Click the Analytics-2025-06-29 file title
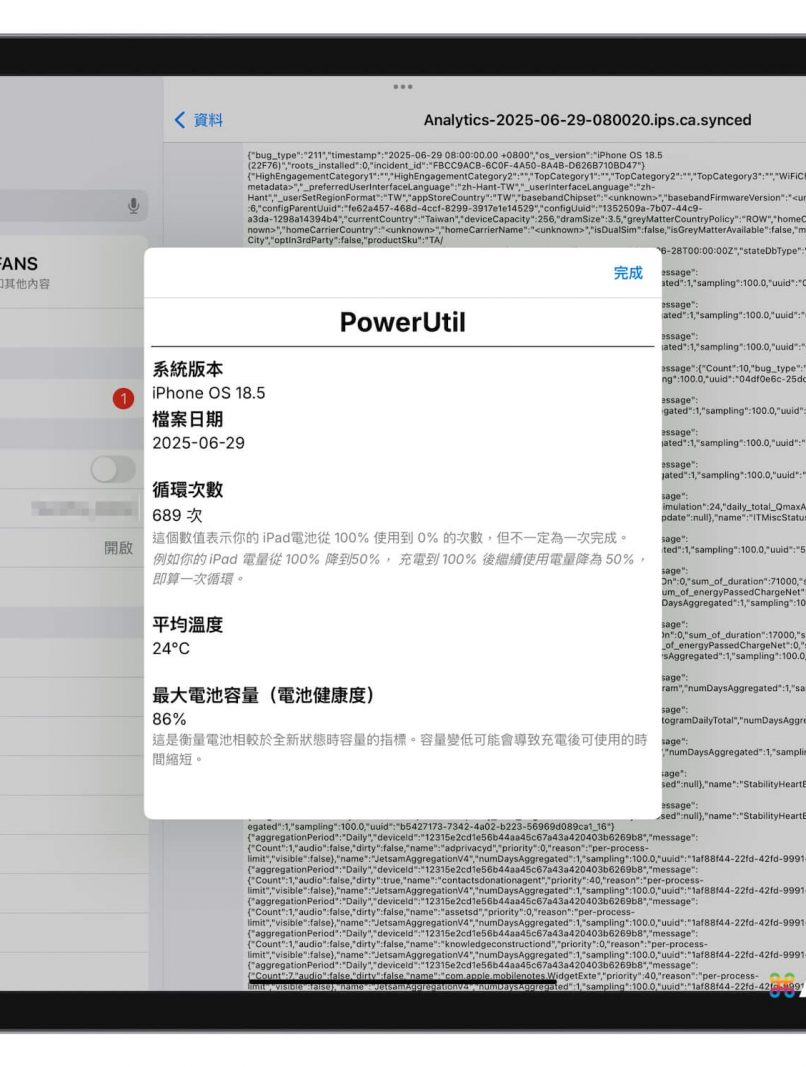The height and width of the screenshot is (1067, 806). [587, 120]
